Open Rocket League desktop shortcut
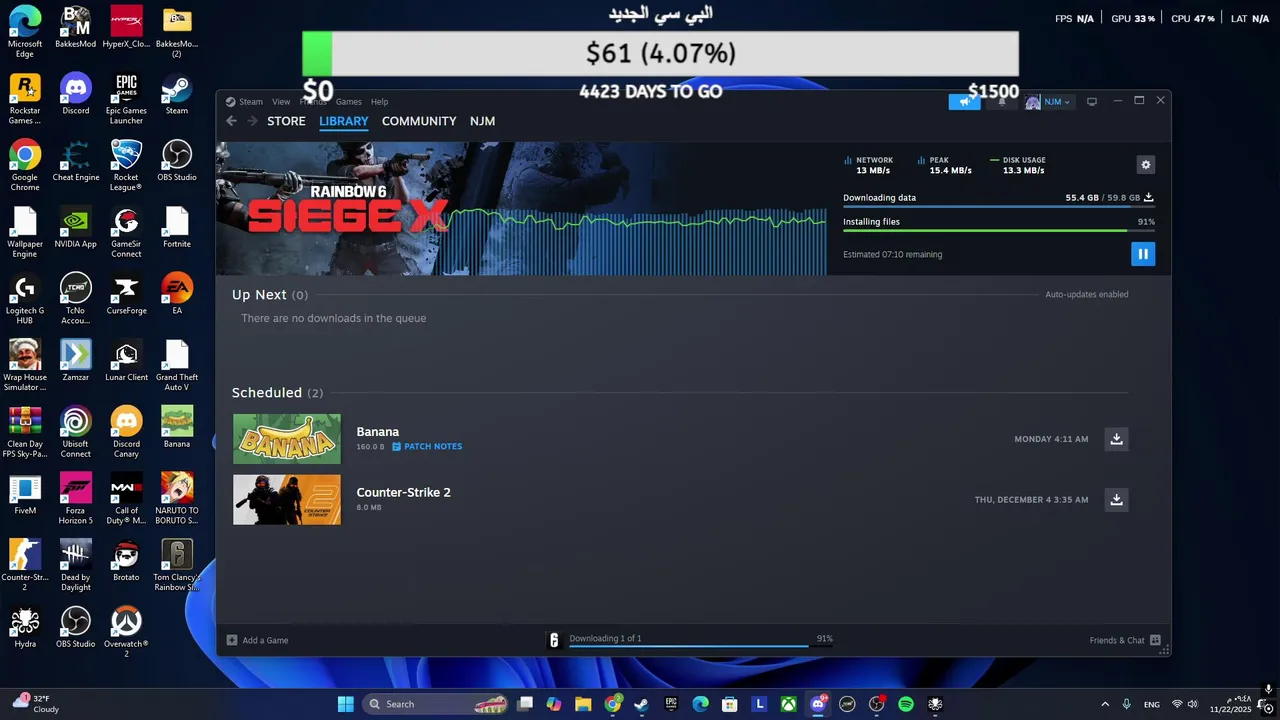The width and height of the screenshot is (1280, 720). [126, 165]
